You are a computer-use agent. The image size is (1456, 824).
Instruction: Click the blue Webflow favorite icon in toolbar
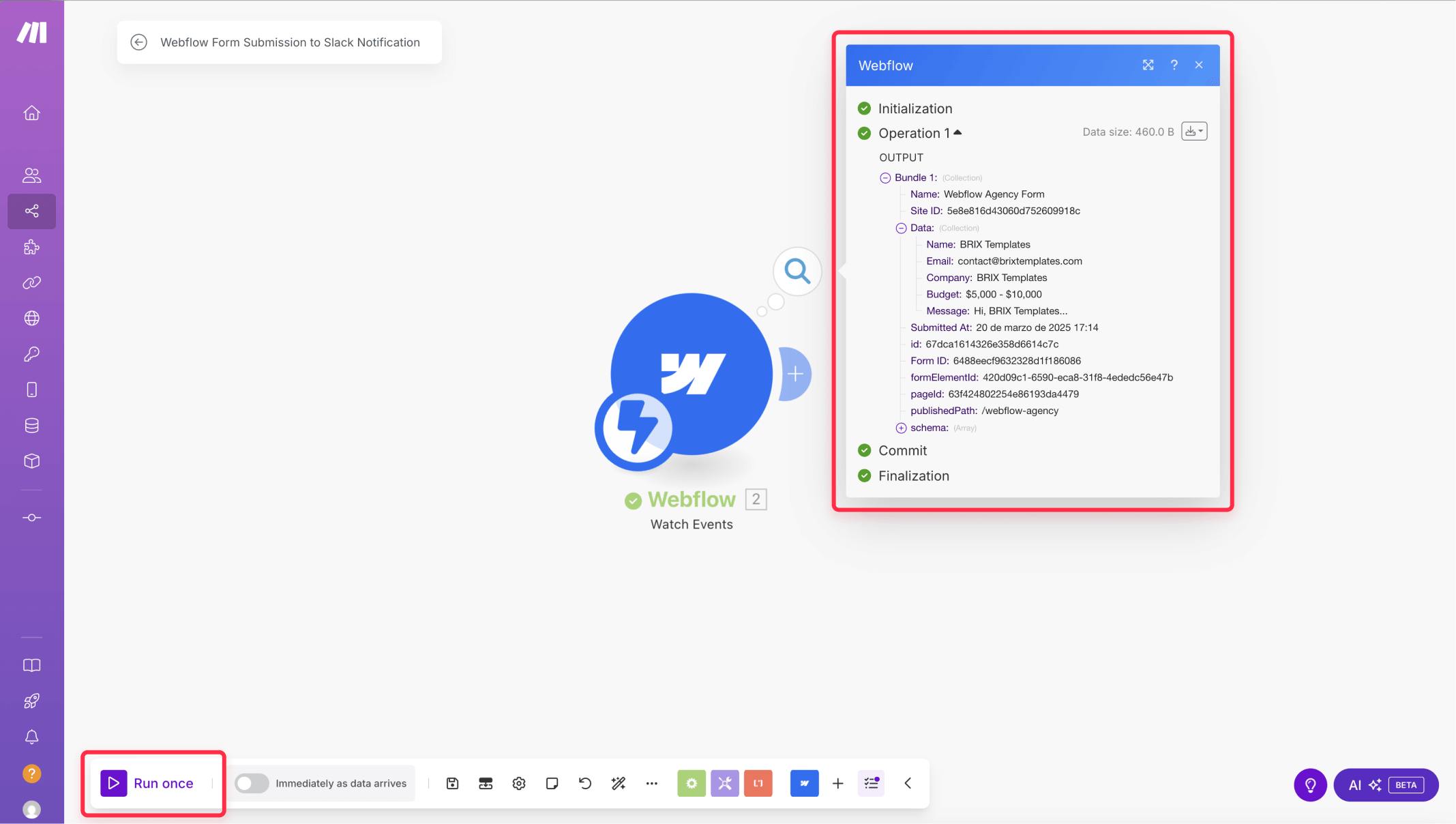[x=805, y=783]
